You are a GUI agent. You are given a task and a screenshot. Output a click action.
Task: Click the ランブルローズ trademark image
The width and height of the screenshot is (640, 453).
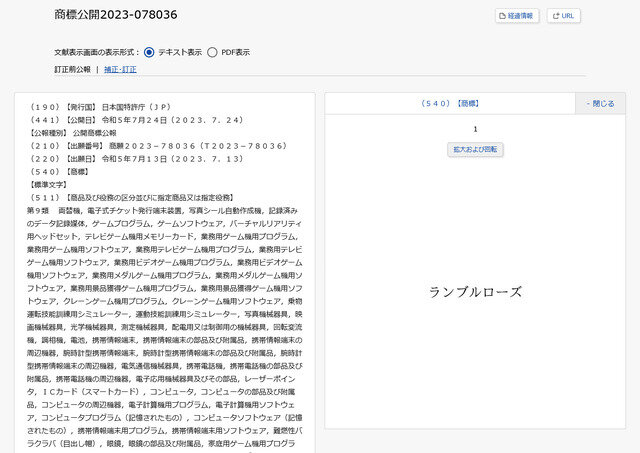[x=475, y=292]
